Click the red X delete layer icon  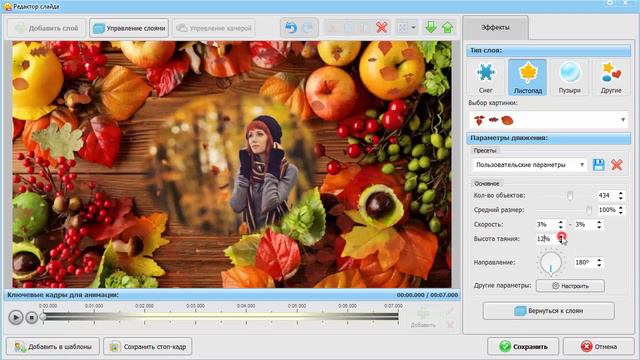tap(382, 28)
